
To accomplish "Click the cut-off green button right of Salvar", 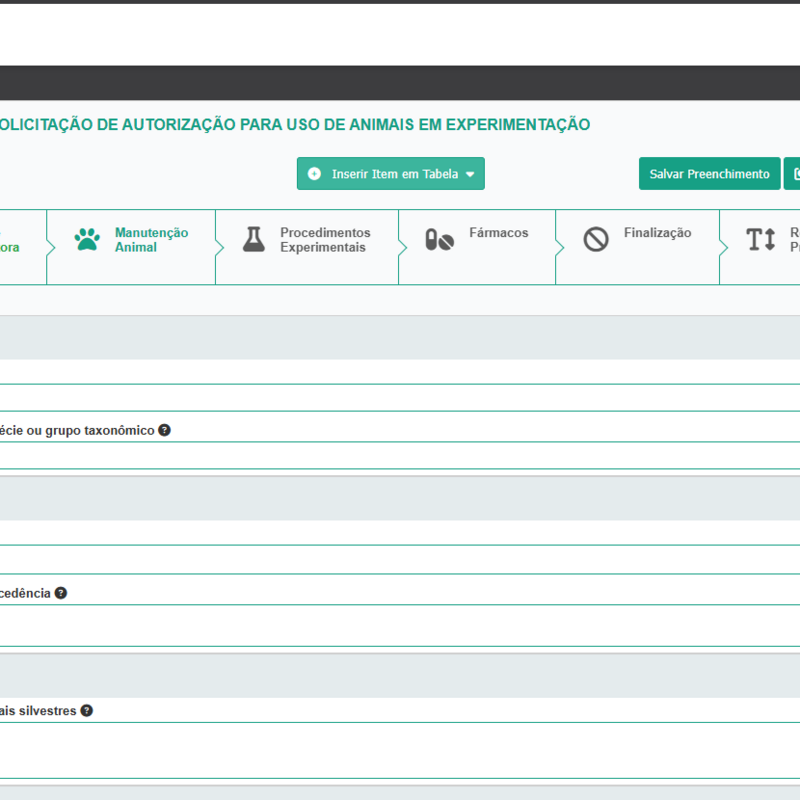I will pos(792,174).
